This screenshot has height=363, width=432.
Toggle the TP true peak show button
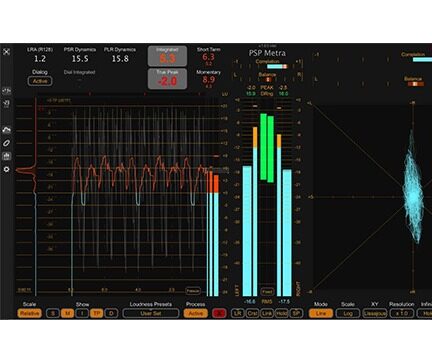coord(97,313)
